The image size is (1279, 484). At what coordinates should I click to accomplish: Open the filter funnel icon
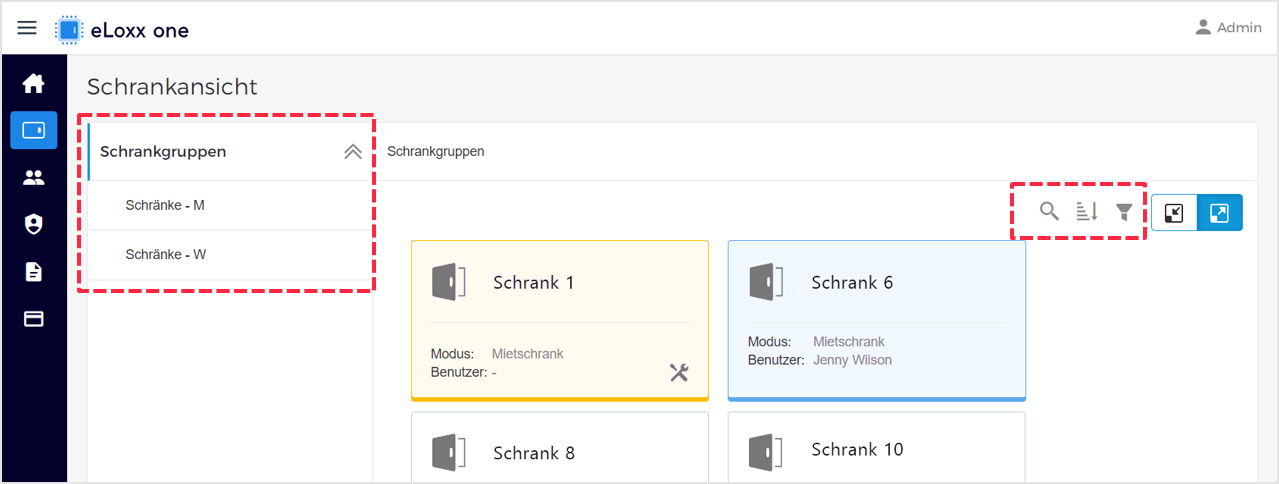1125,211
